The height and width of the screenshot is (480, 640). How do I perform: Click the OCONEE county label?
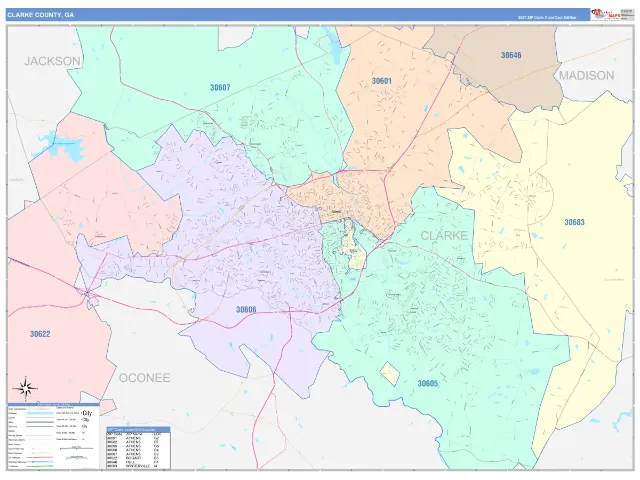click(144, 378)
